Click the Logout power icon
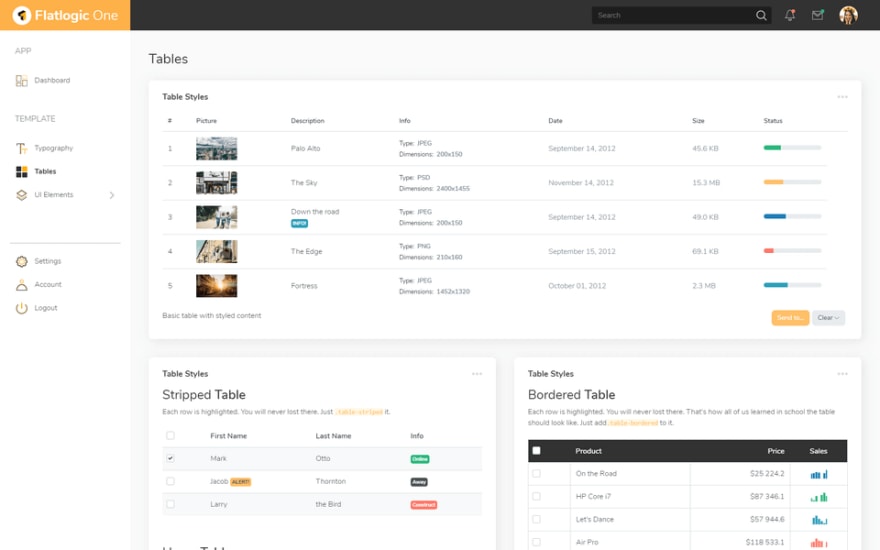This screenshot has height=550, width=880. 21,308
